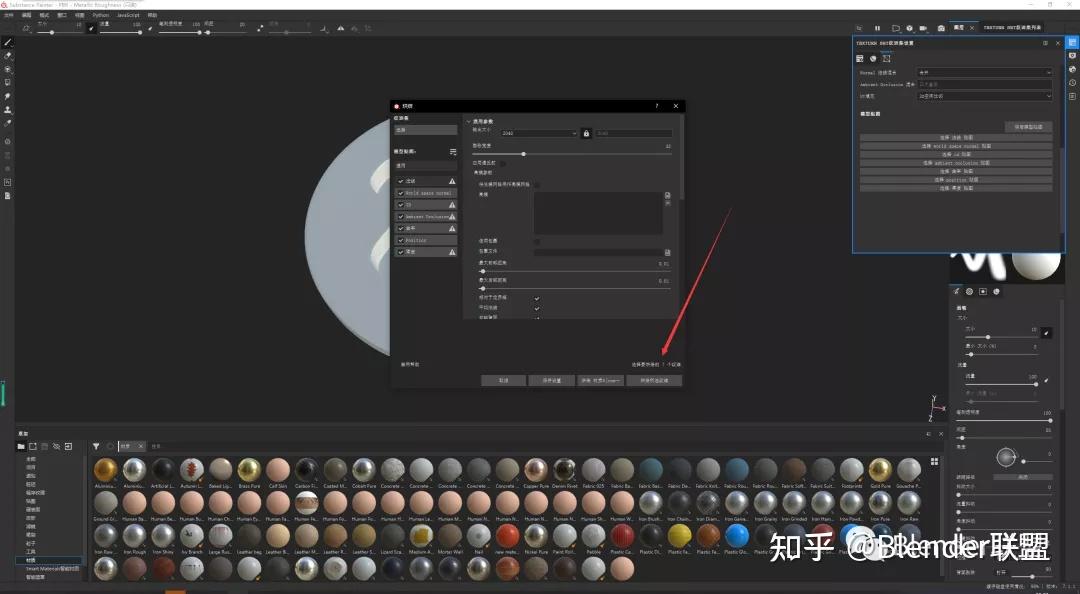Select the Clone stamp tool
This screenshot has height=594, width=1080.
(x=8, y=110)
